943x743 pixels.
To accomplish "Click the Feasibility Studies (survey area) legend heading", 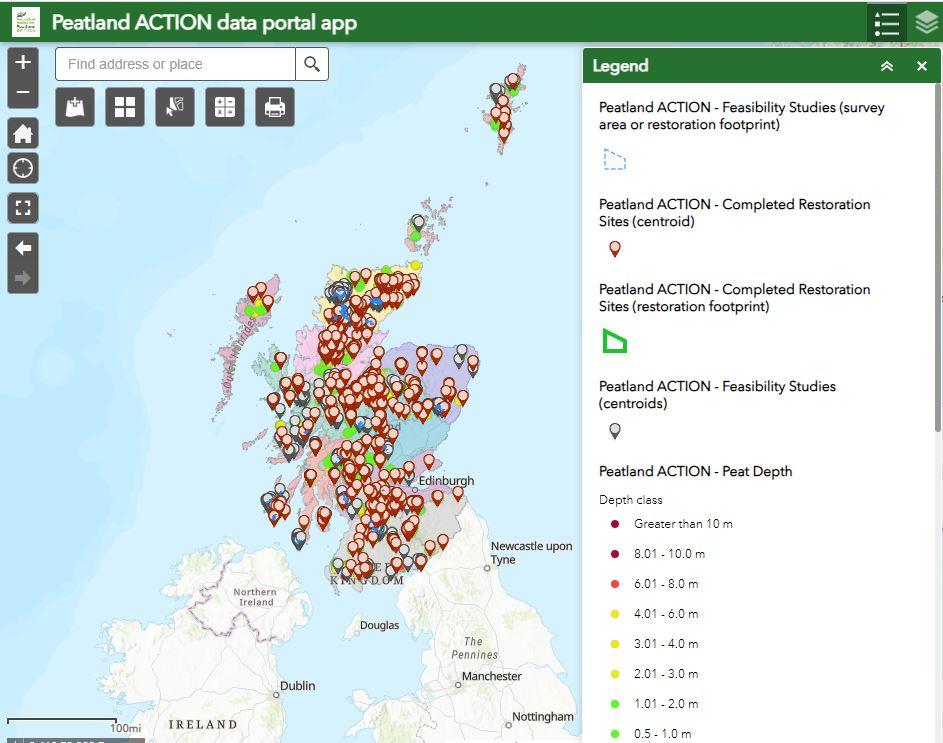I will click(742, 116).
